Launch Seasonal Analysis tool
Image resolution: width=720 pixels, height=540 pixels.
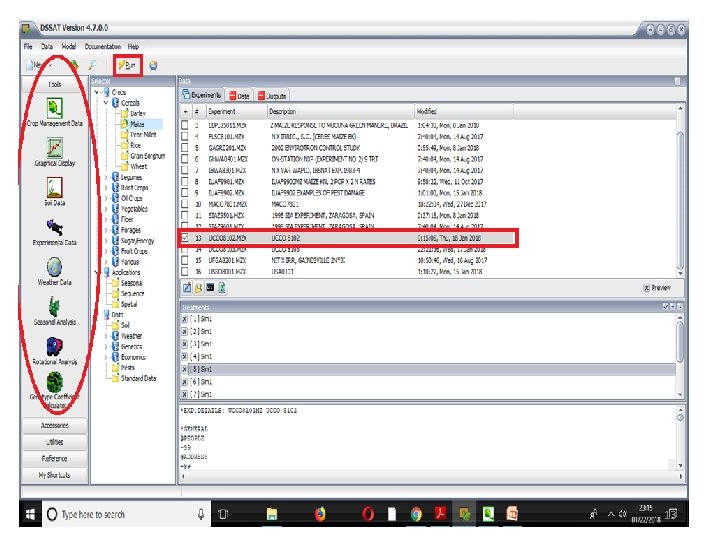click(55, 311)
